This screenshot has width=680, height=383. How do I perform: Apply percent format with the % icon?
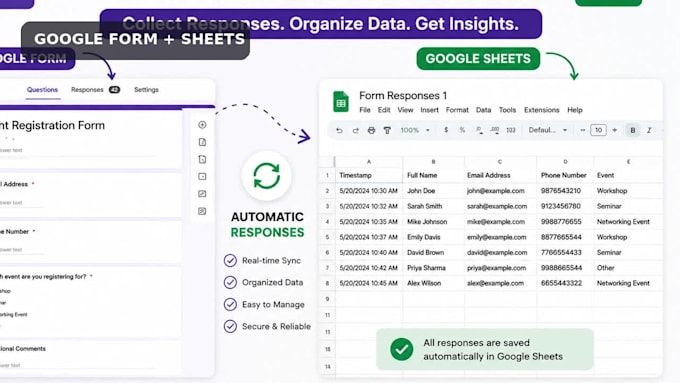pos(462,130)
